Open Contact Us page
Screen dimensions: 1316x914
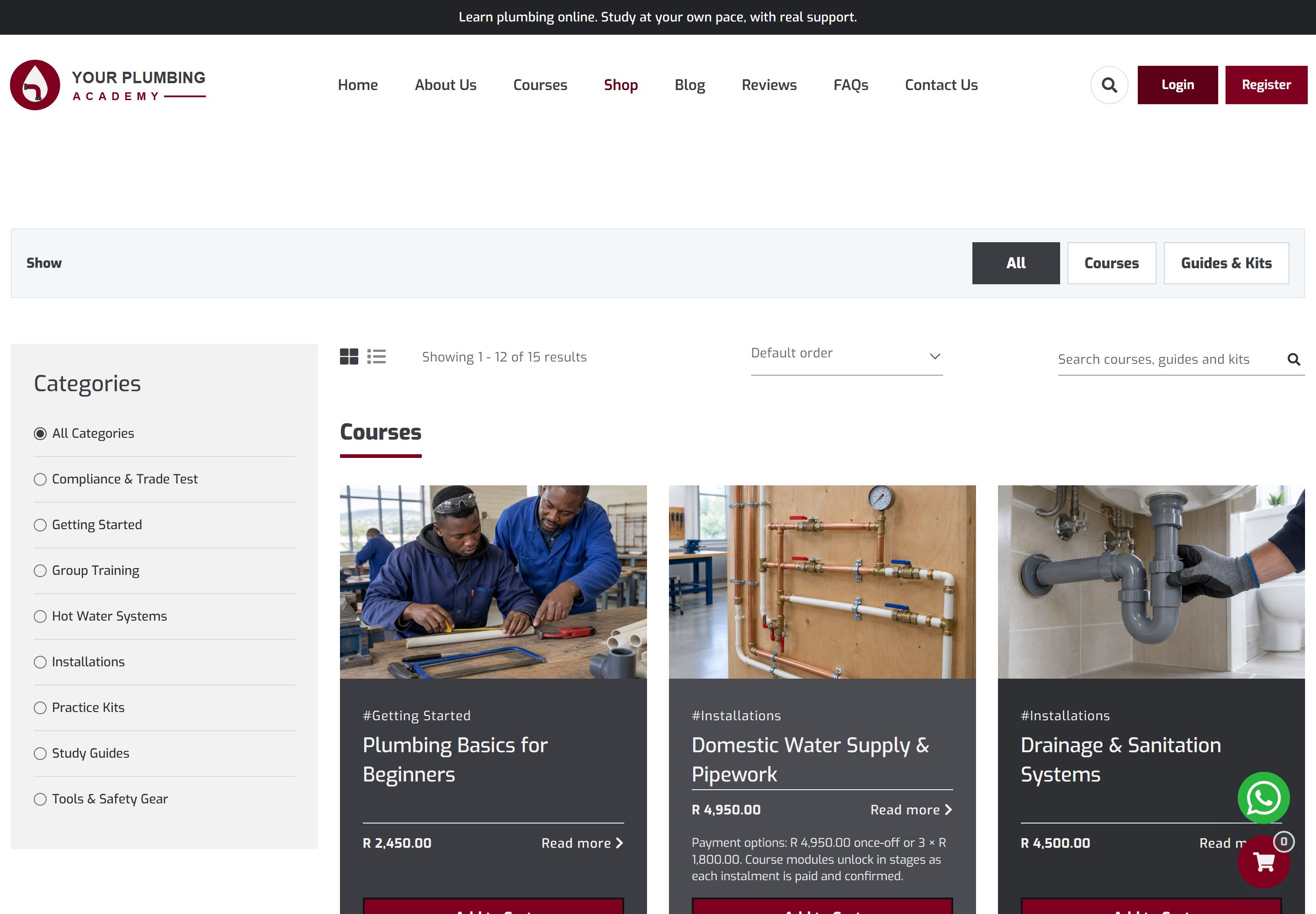pos(941,85)
